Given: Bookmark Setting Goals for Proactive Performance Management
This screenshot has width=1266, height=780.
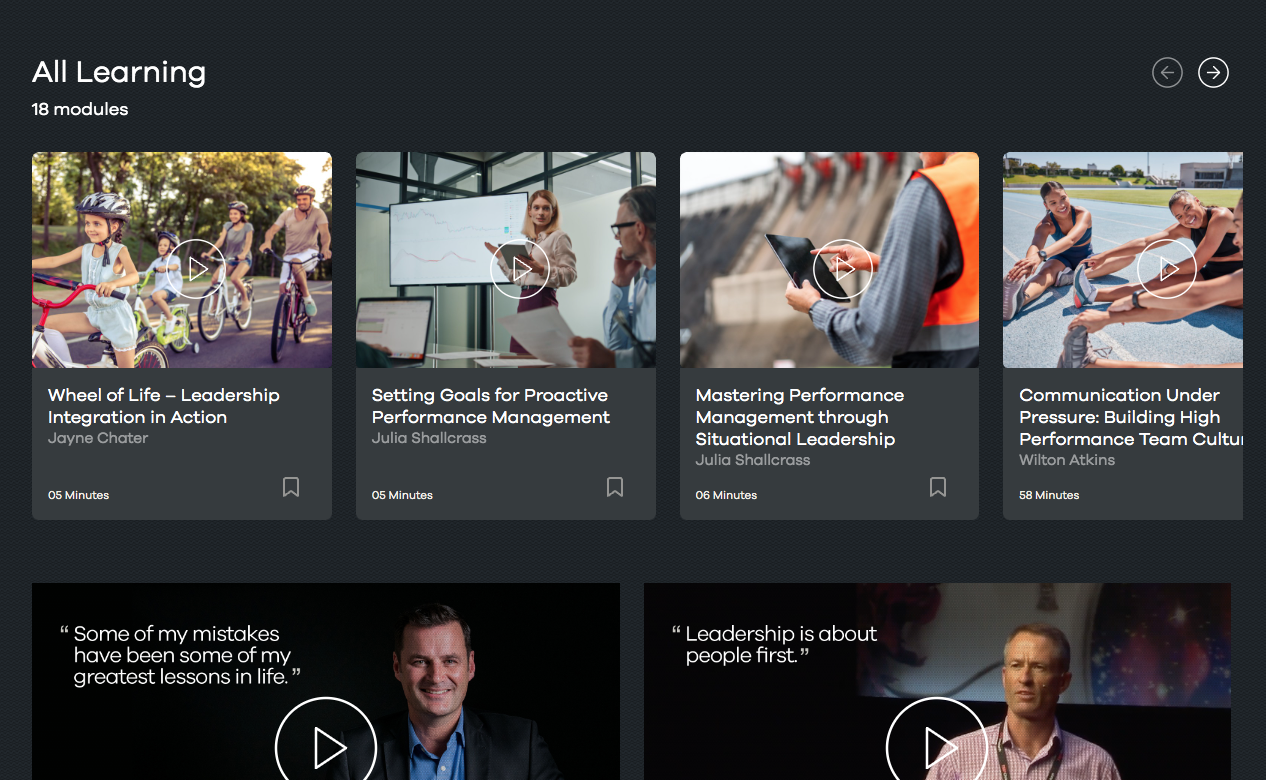Looking at the screenshot, I should pyautogui.click(x=615, y=487).
